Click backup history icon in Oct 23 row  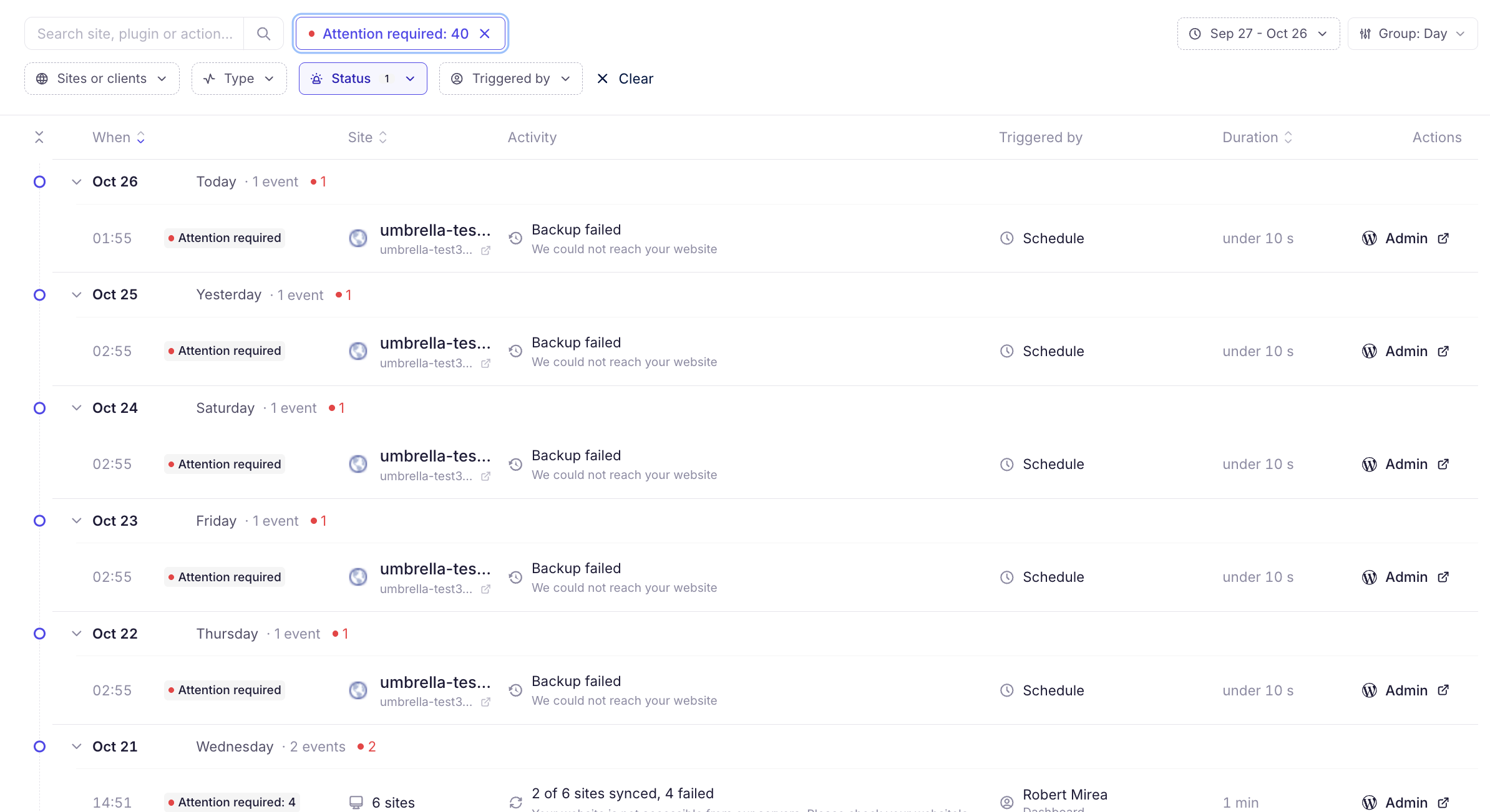click(515, 578)
